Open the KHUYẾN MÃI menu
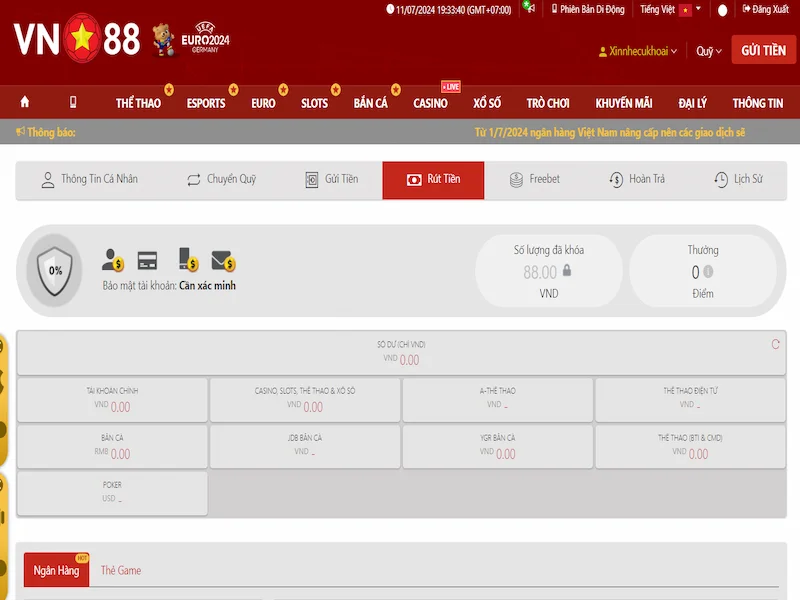The image size is (800, 600). [x=623, y=103]
